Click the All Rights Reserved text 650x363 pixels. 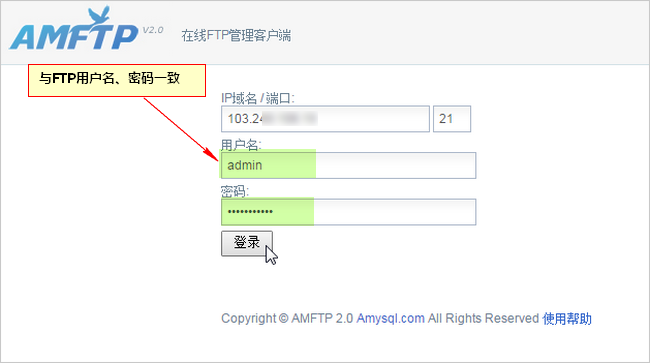click(x=483, y=318)
